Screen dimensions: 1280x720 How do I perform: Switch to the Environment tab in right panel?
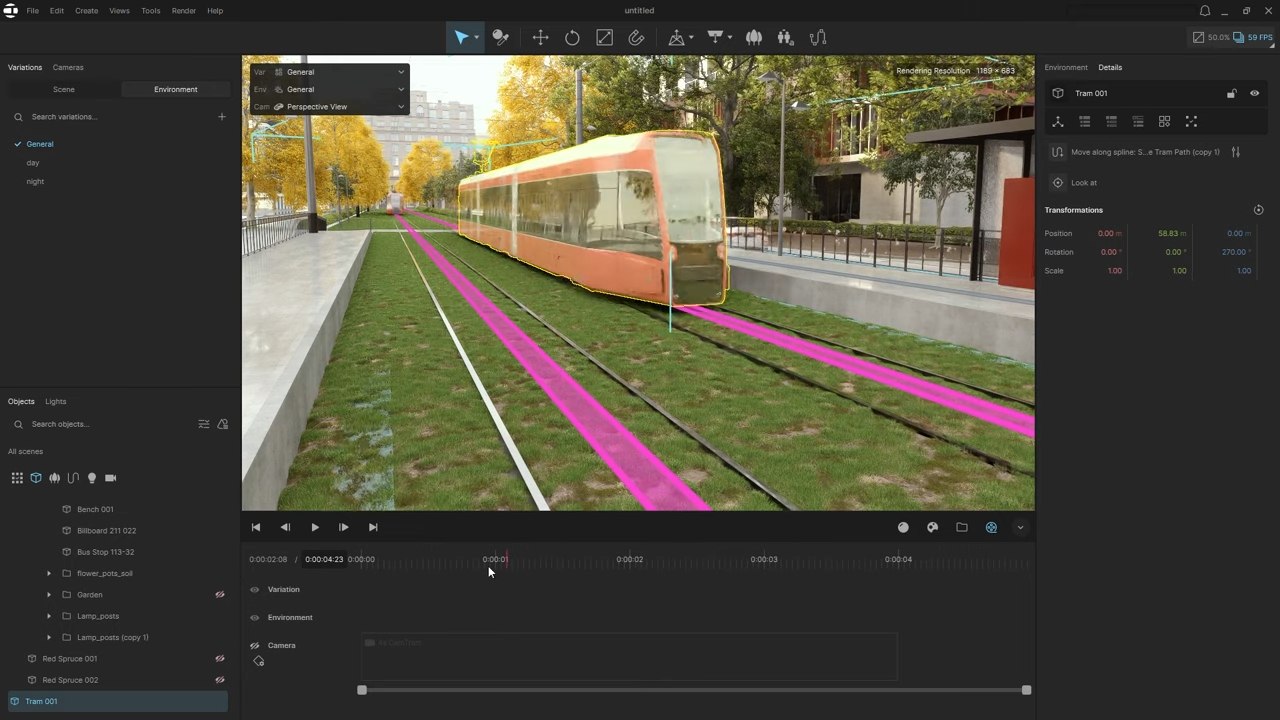1066,67
